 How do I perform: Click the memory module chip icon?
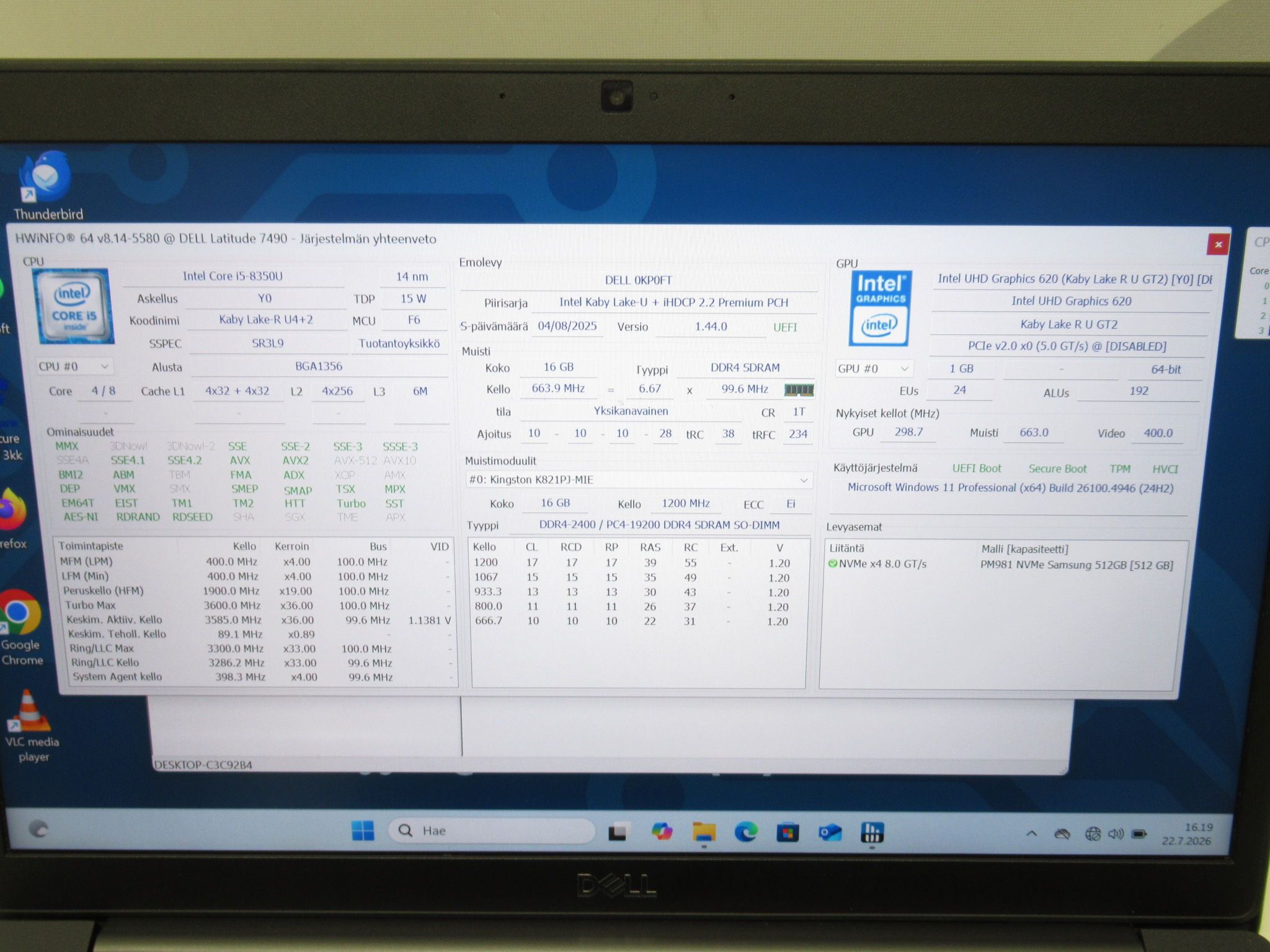click(x=799, y=390)
